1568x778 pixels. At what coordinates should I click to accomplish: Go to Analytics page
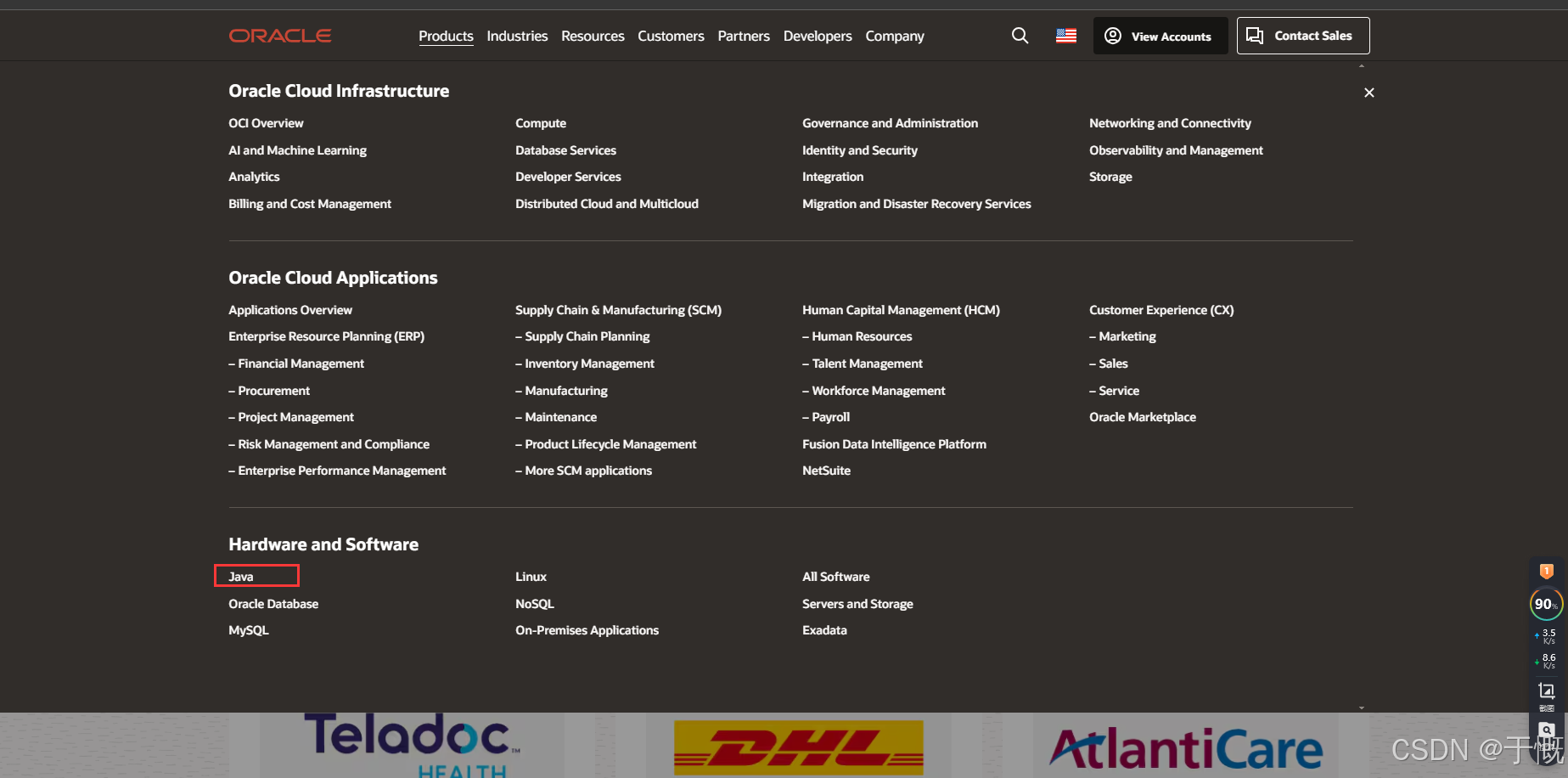254,177
